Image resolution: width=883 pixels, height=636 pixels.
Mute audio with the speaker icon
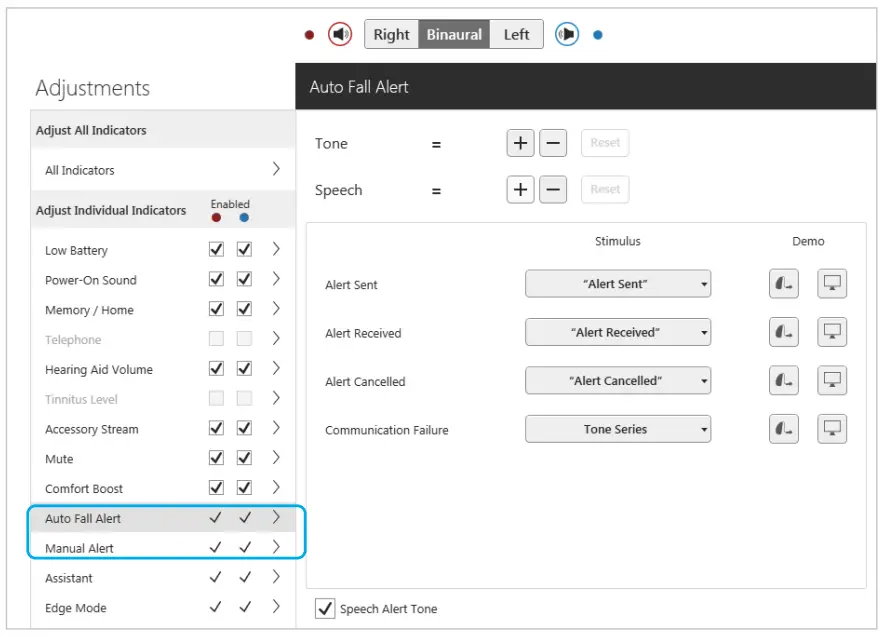click(340, 33)
